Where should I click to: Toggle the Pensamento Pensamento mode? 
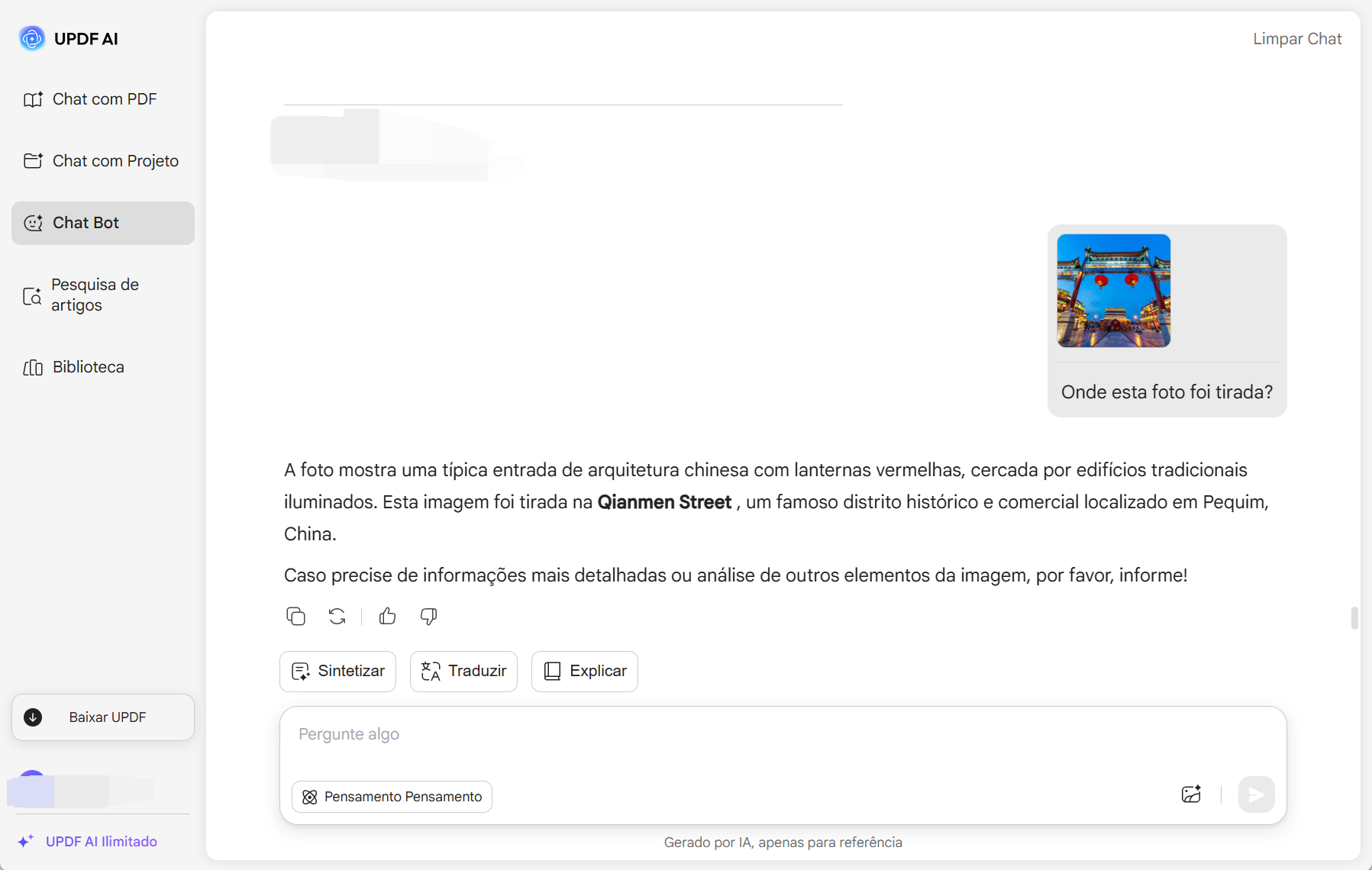point(392,796)
